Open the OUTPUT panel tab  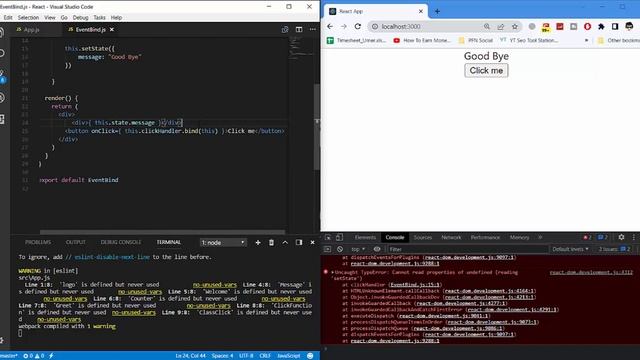tap(76, 242)
